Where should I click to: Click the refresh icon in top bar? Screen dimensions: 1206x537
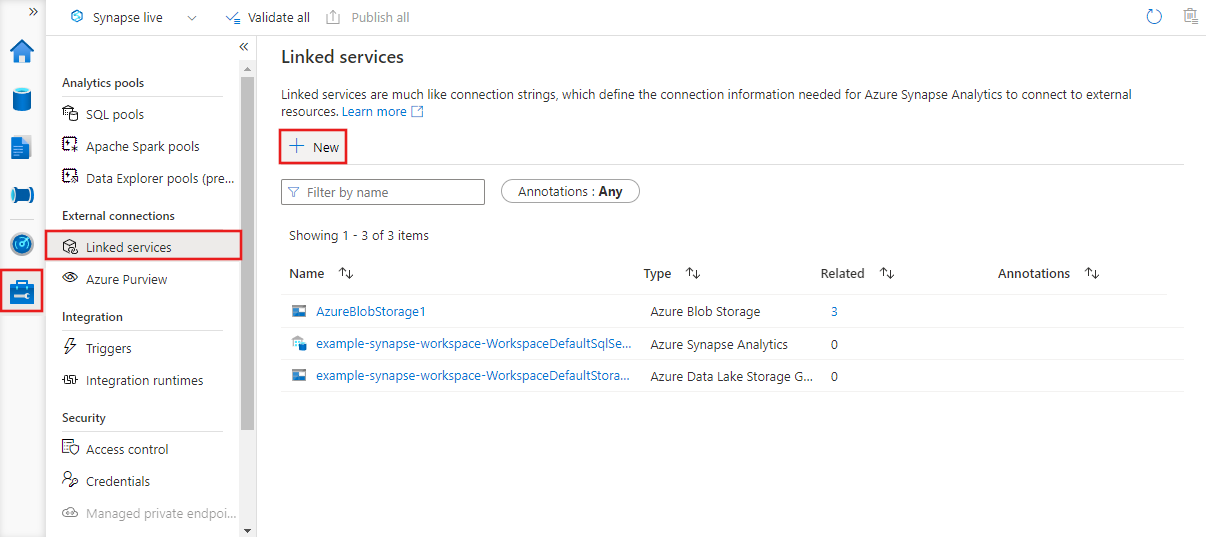pyautogui.click(x=1154, y=17)
